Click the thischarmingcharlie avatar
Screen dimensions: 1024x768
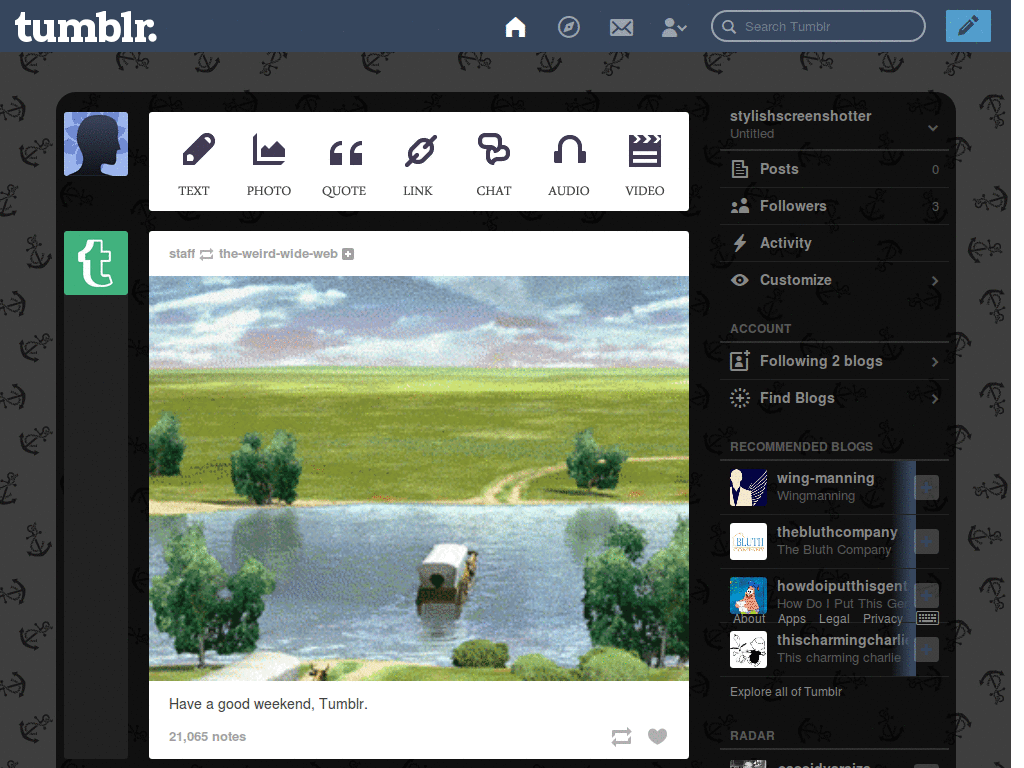pos(748,649)
